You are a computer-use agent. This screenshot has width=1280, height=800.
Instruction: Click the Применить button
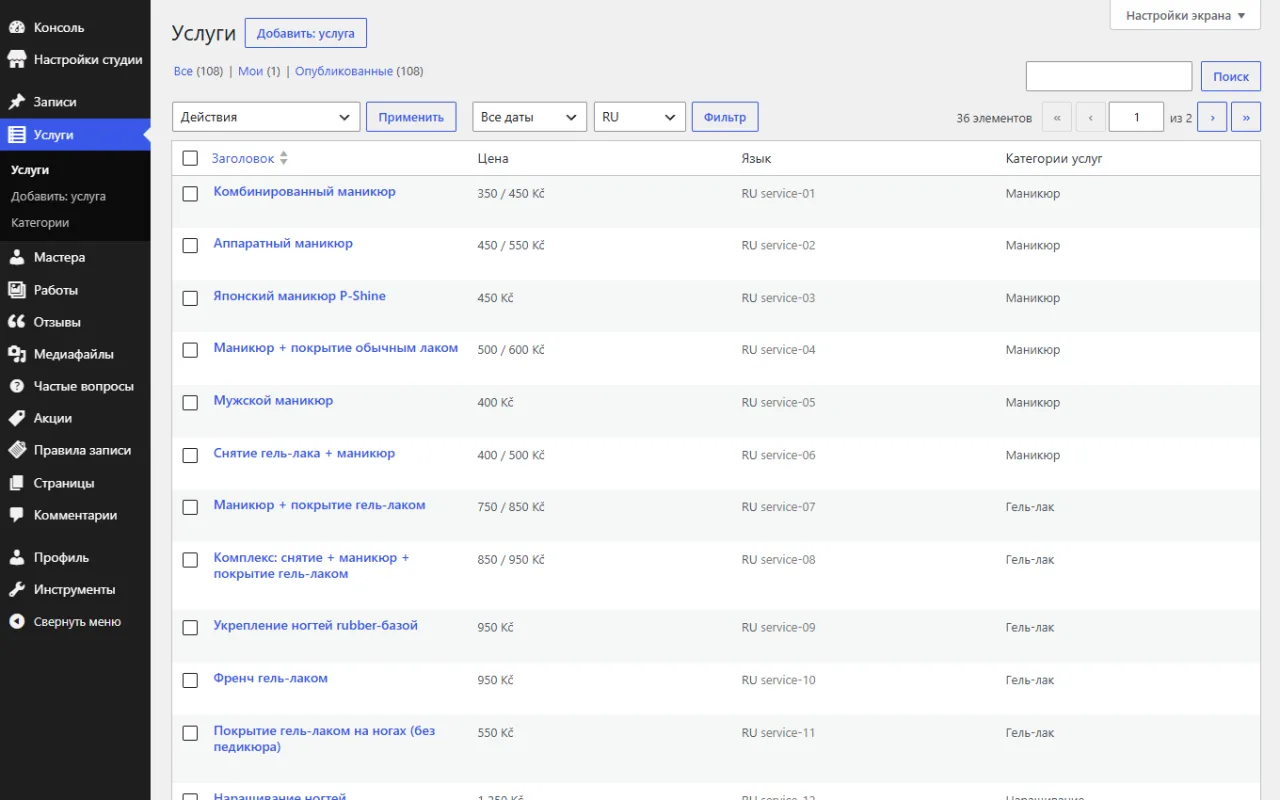click(411, 117)
